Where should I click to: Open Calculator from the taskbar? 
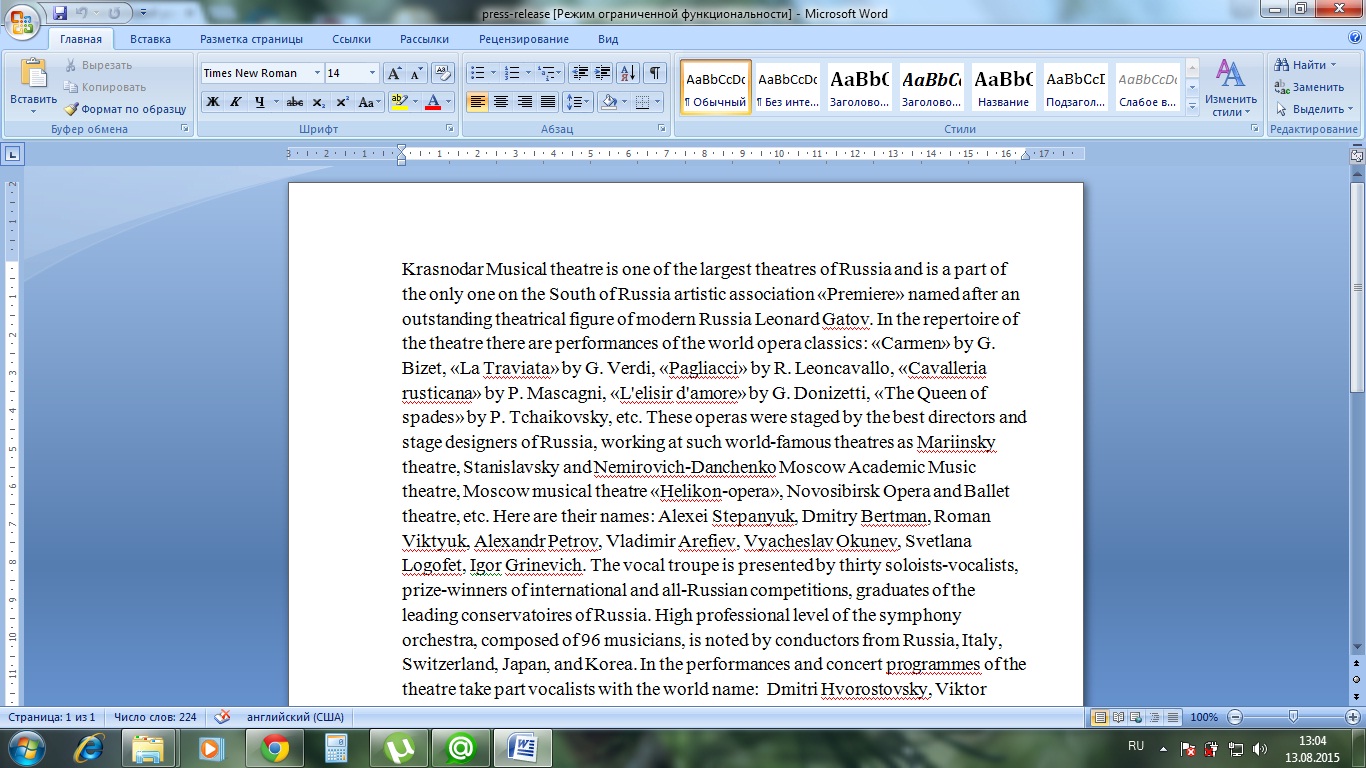[x=336, y=747]
